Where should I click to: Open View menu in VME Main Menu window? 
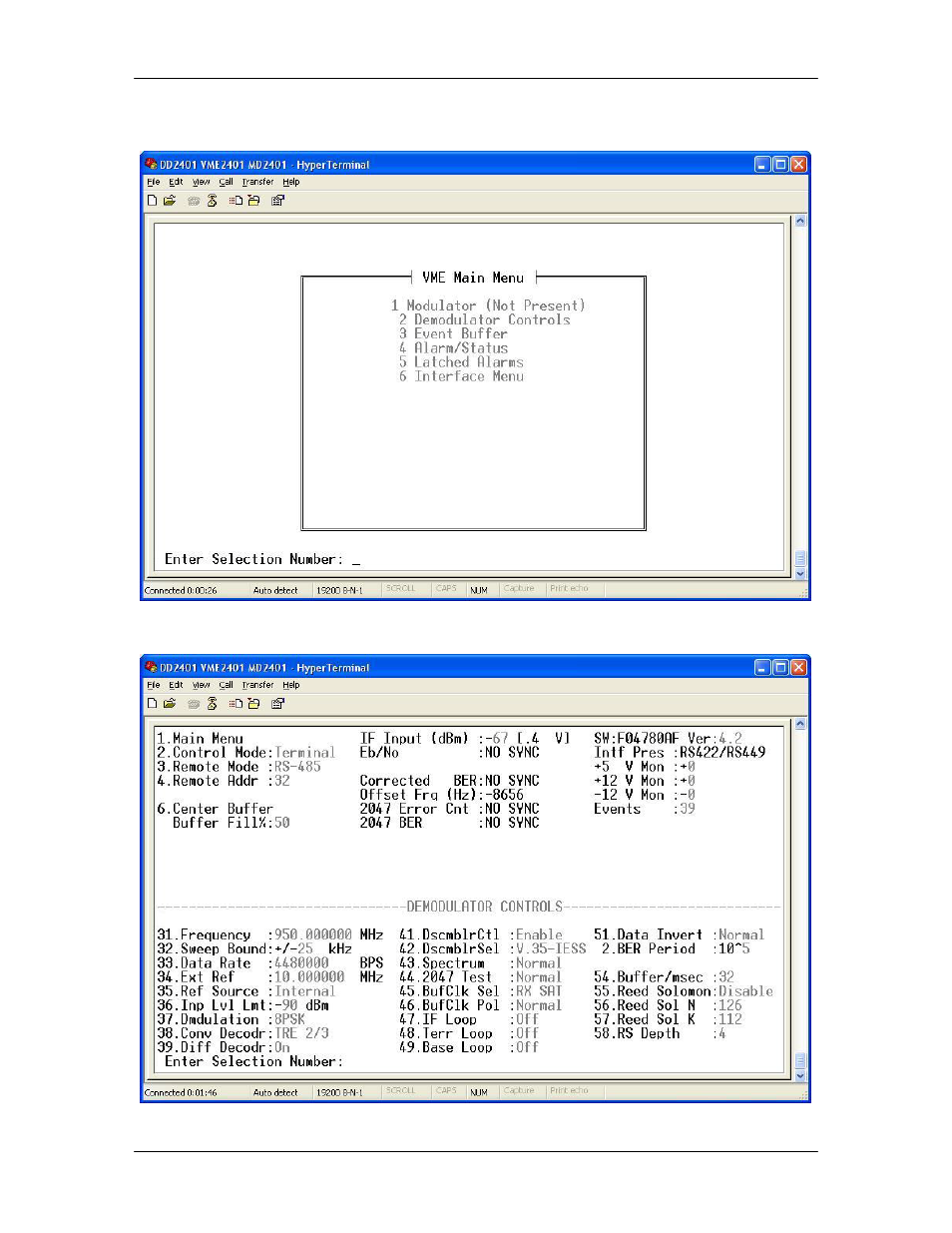(201, 182)
